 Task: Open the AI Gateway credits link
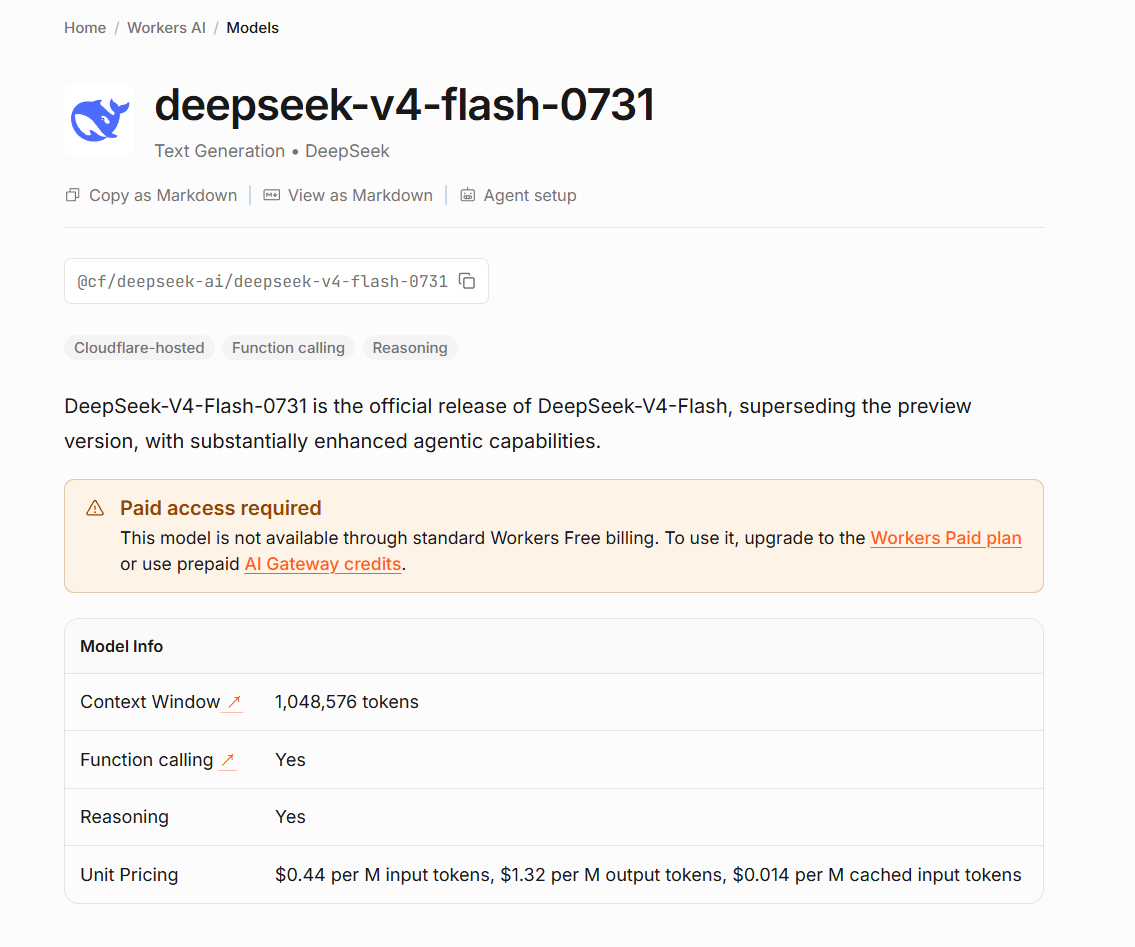(x=323, y=564)
